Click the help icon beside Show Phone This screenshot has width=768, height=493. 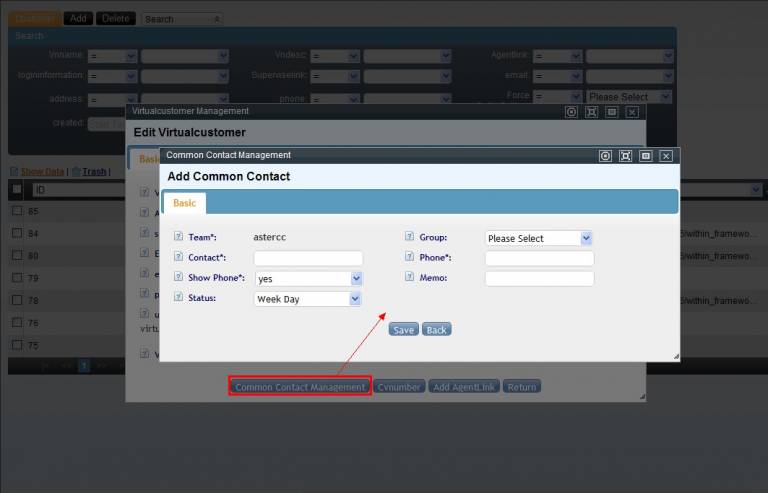pos(178,277)
